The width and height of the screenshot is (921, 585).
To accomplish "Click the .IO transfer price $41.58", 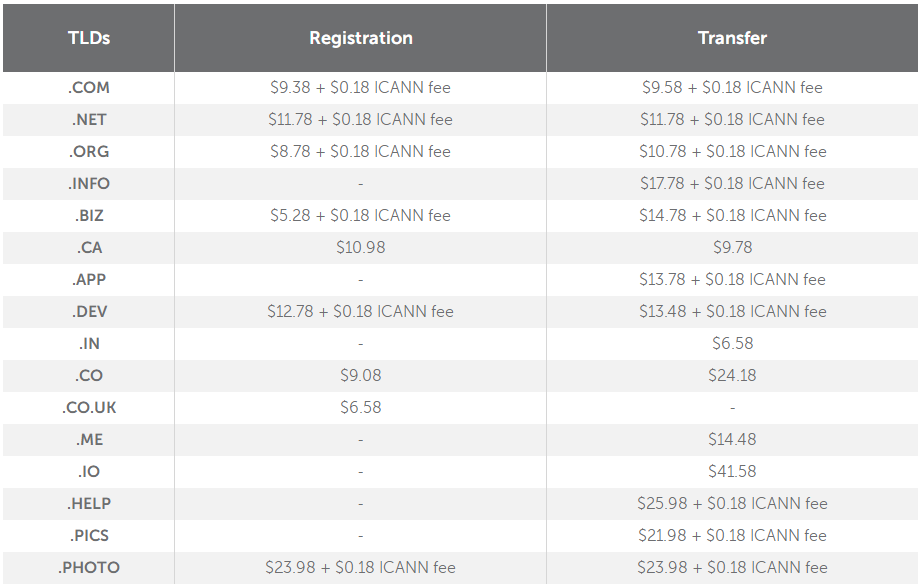I will (732, 471).
